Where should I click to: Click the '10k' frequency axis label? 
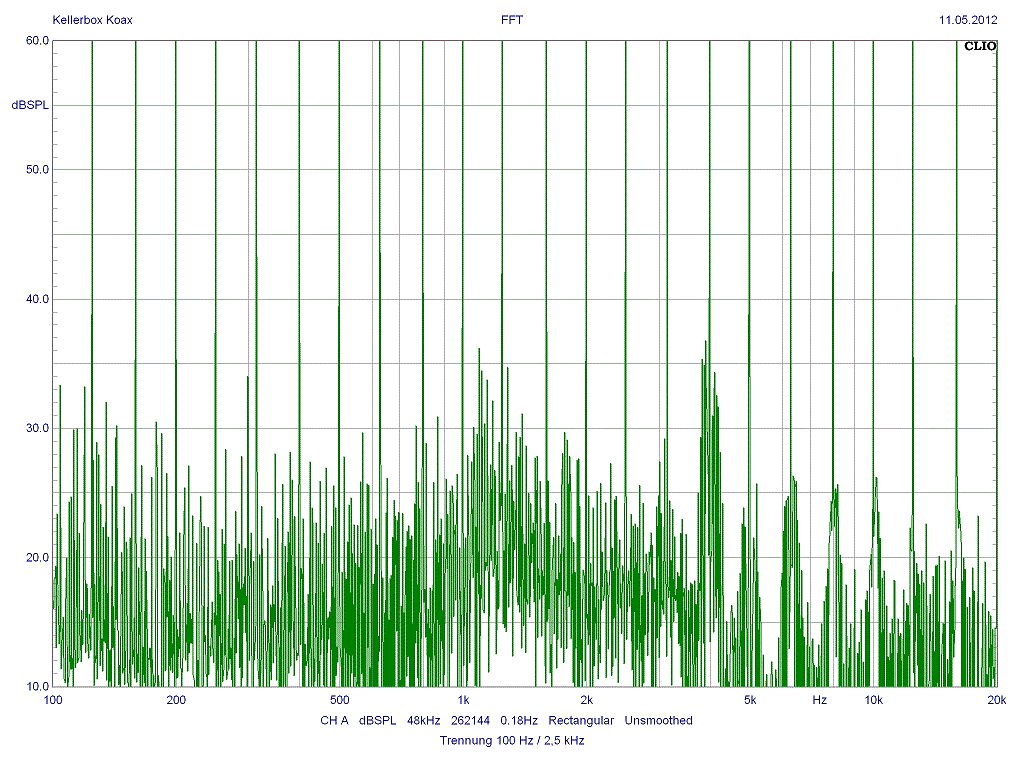pos(874,701)
